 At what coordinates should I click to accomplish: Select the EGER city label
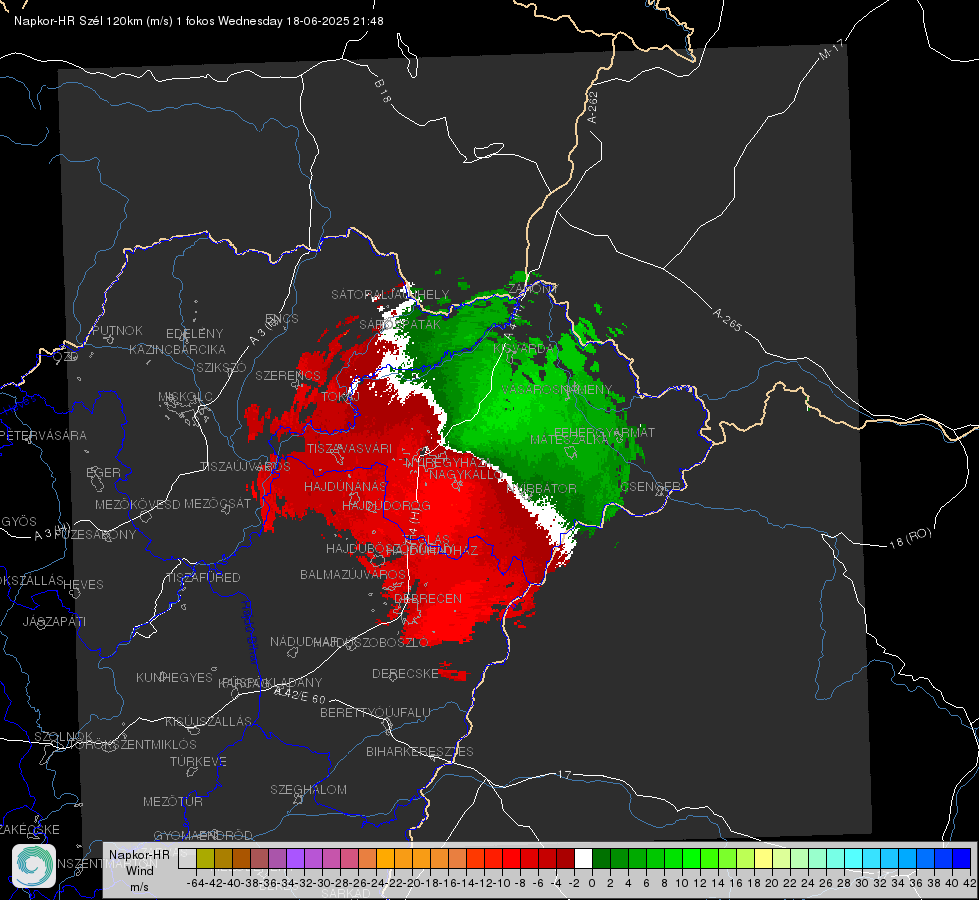point(104,472)
